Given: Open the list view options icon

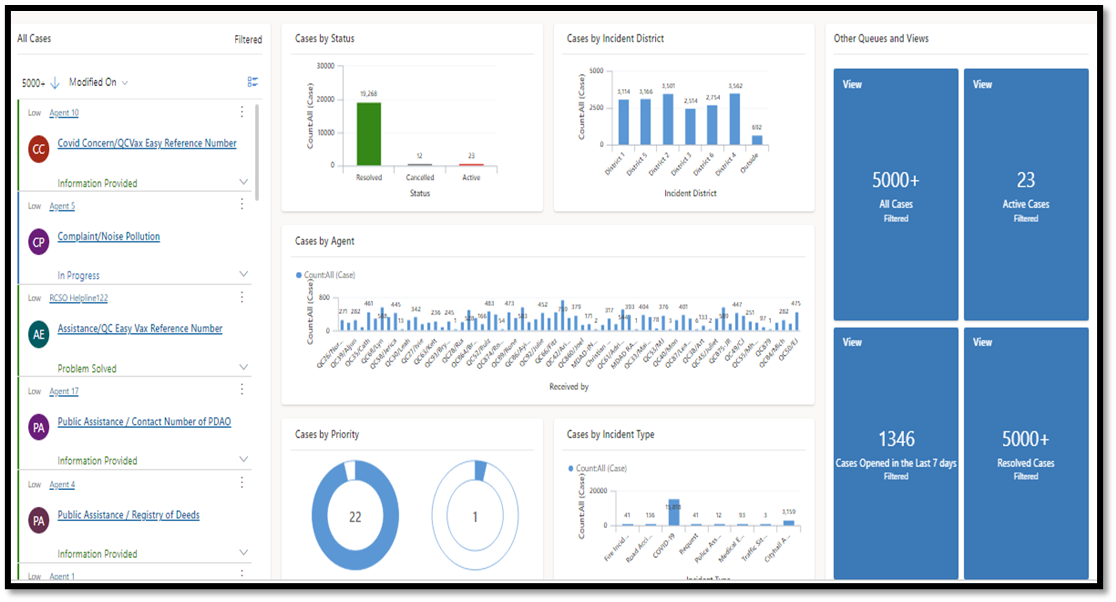Looking at the screenshot, I should 253,82.
